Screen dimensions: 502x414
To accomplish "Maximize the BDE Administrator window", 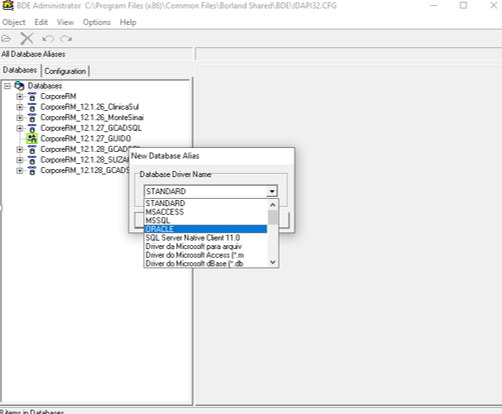I will pos(463,5).
